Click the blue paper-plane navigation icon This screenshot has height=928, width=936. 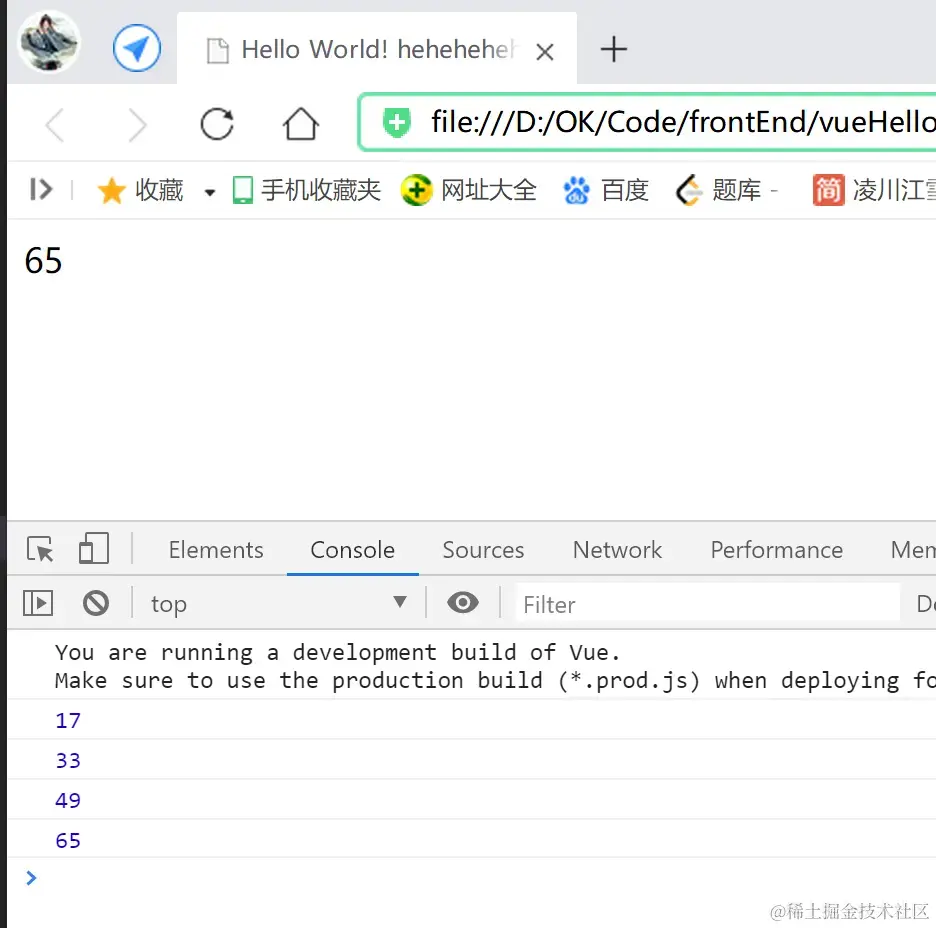(137, 48)
